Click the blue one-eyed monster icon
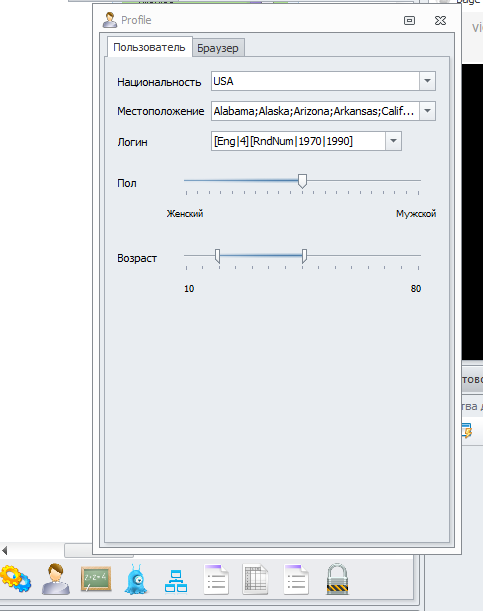 [136, 579]
